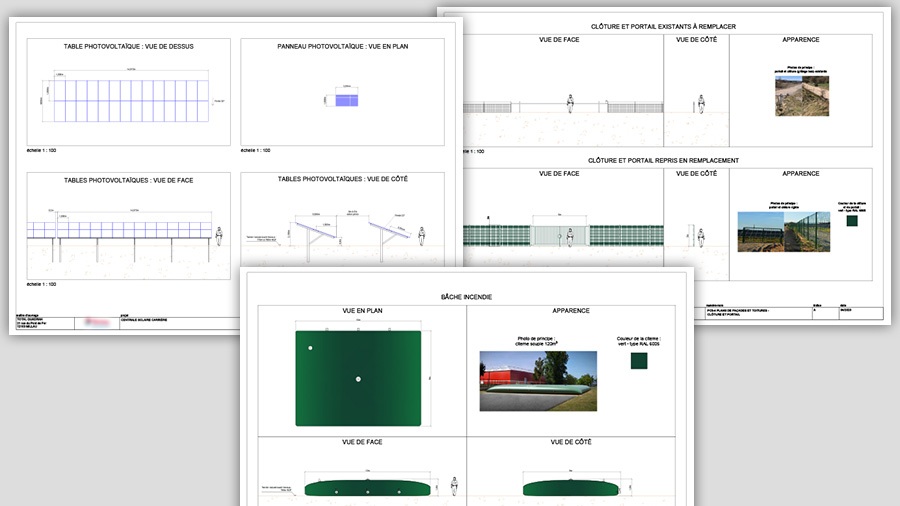This screenshot has width=900, height=506.
Task: Click the 'TABLES PHOTOVOLTAÏQUES : VUE DE CÔTÉ' heading
Action: (343, 179)
